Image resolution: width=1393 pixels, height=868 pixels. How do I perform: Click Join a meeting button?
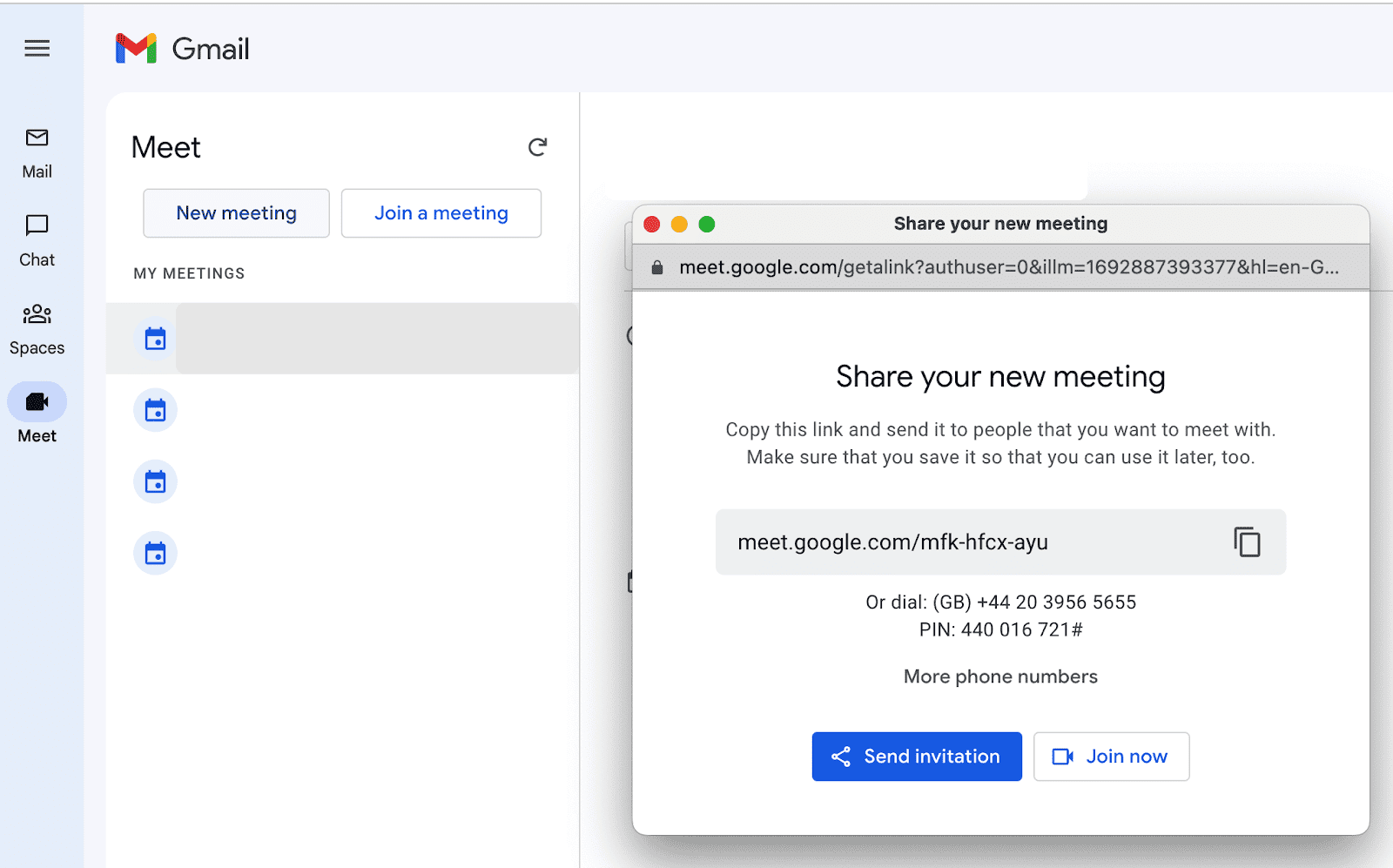pyautogui.click(x=441, y=213)
